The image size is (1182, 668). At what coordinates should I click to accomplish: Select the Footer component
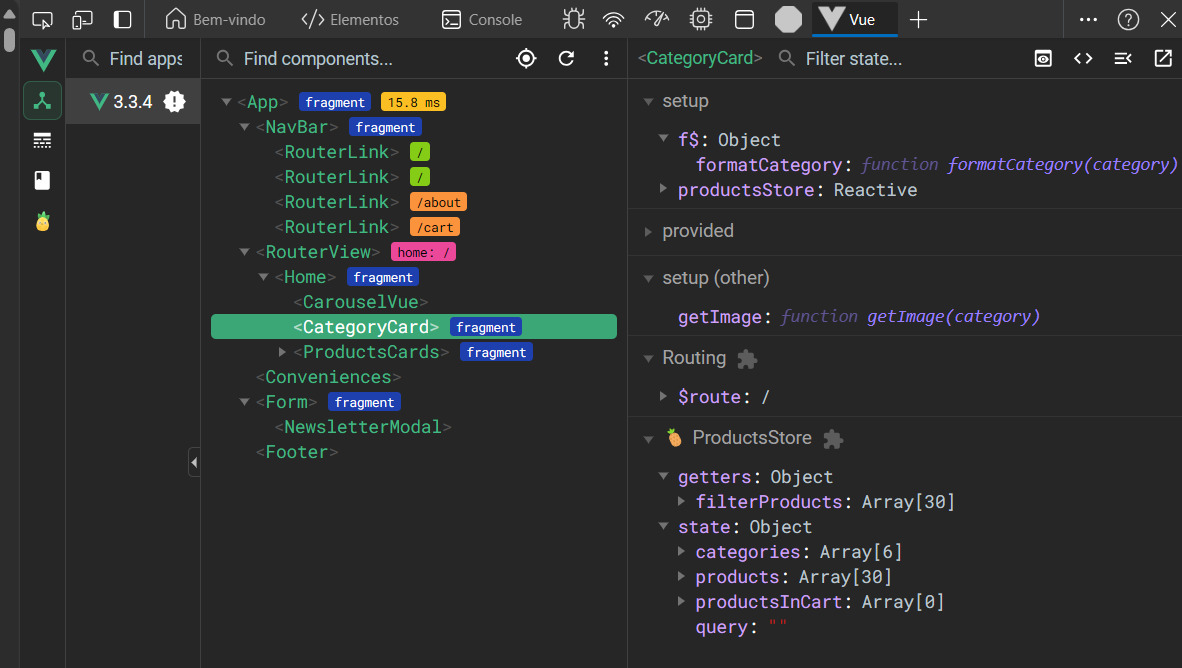[296, 452]
